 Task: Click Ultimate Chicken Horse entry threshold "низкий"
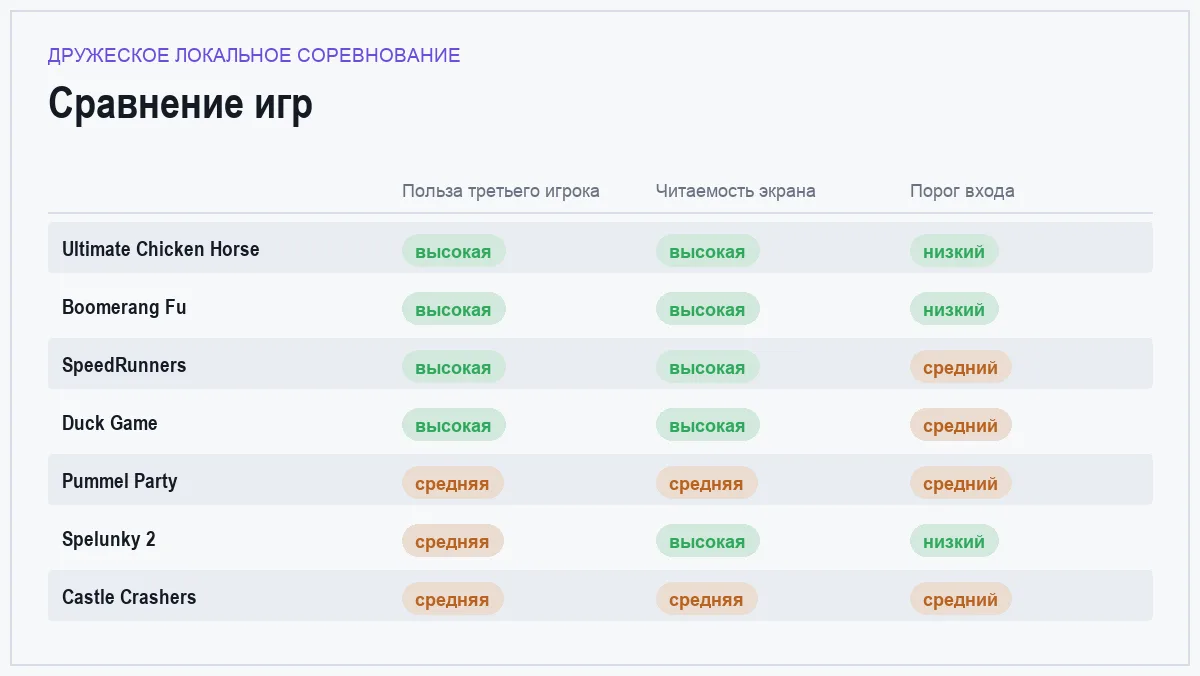[954, 251]
